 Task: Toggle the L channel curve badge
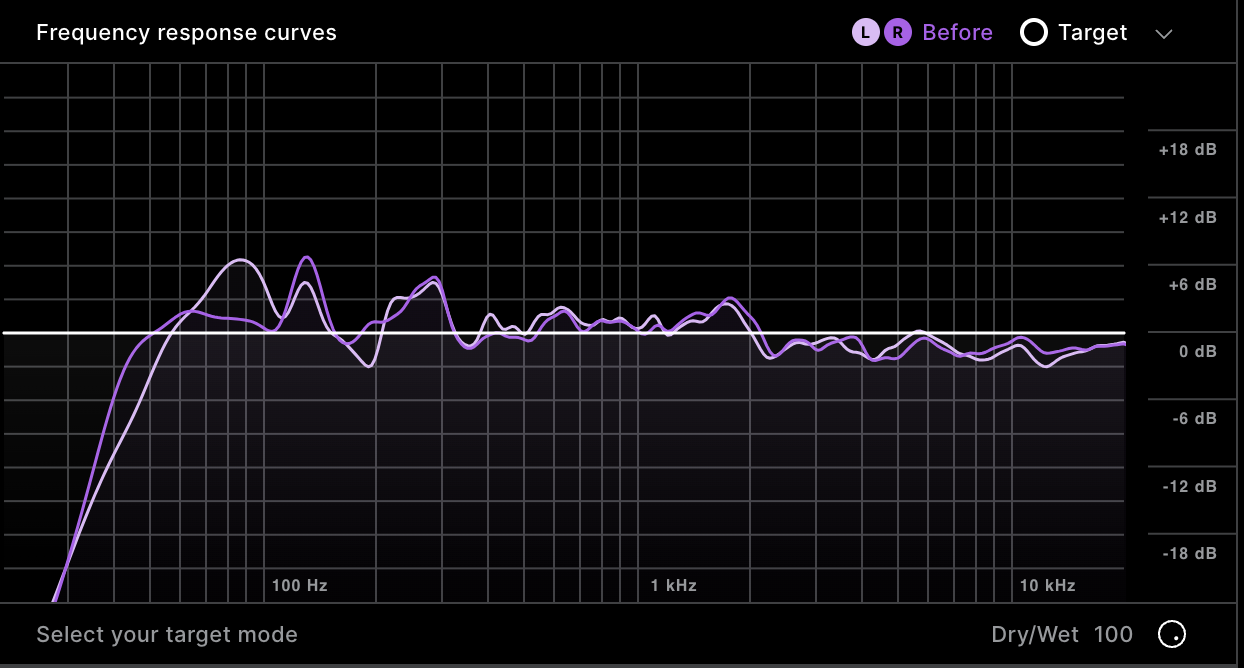click(865, 33)
